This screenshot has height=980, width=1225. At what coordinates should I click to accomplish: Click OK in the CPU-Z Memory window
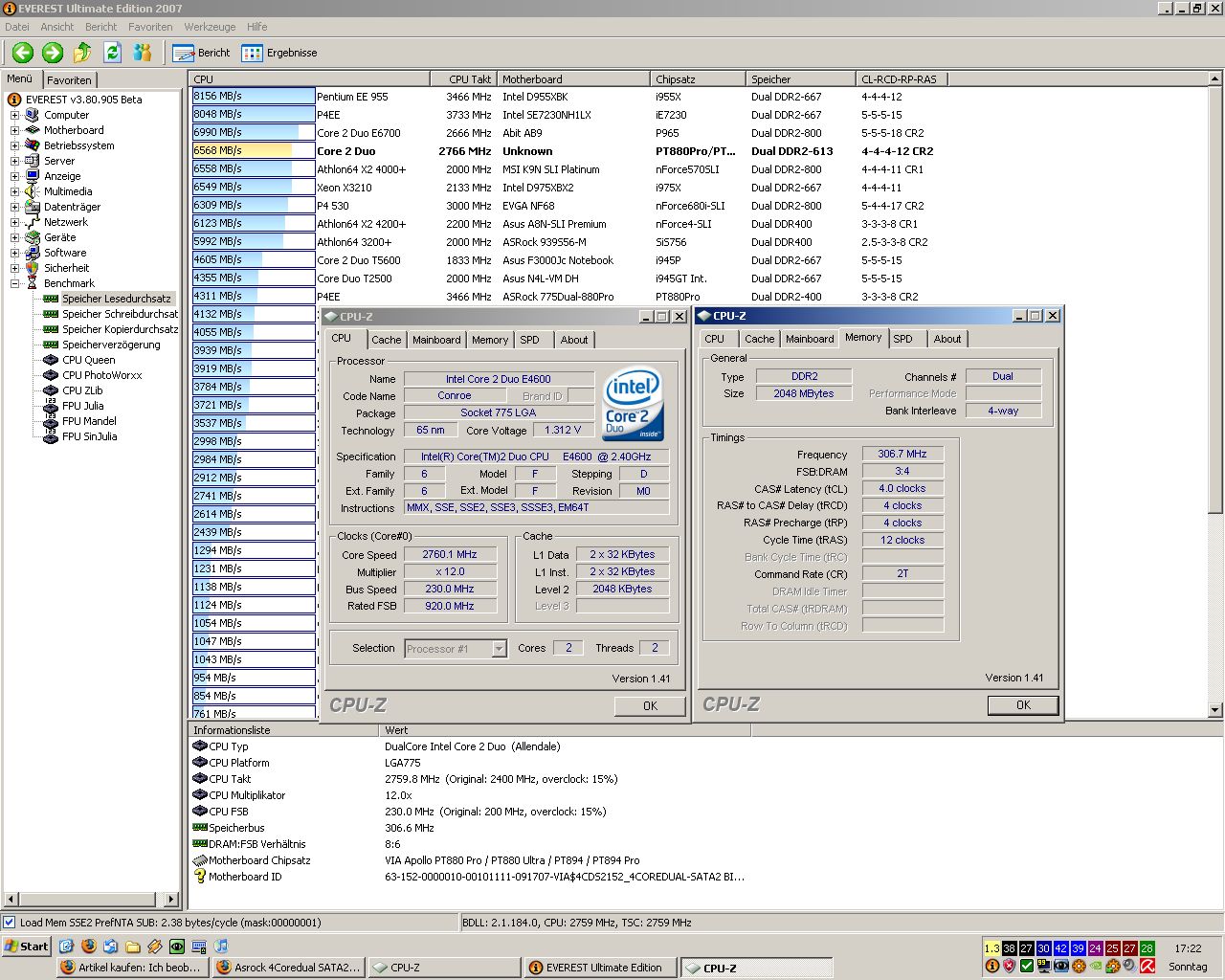(1022, 705)
